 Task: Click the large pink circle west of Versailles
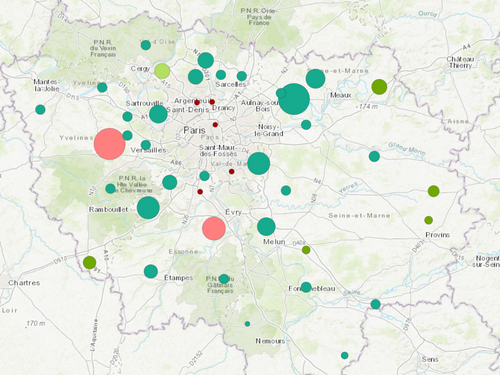coord(110,144)
